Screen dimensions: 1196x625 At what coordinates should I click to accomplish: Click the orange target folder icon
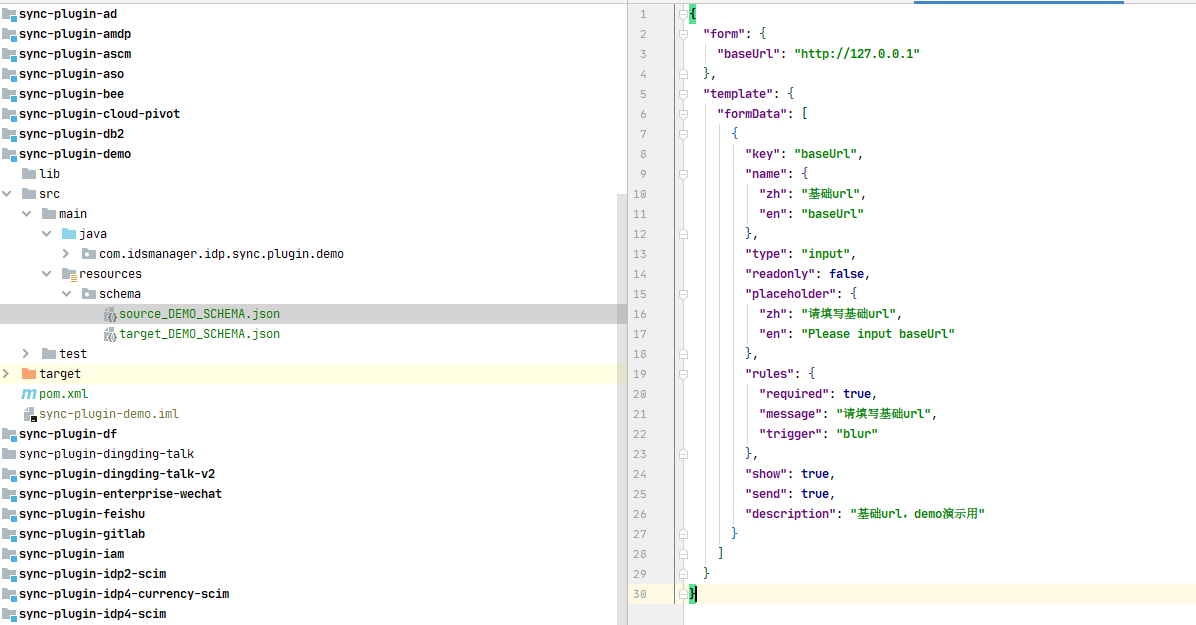29,374
